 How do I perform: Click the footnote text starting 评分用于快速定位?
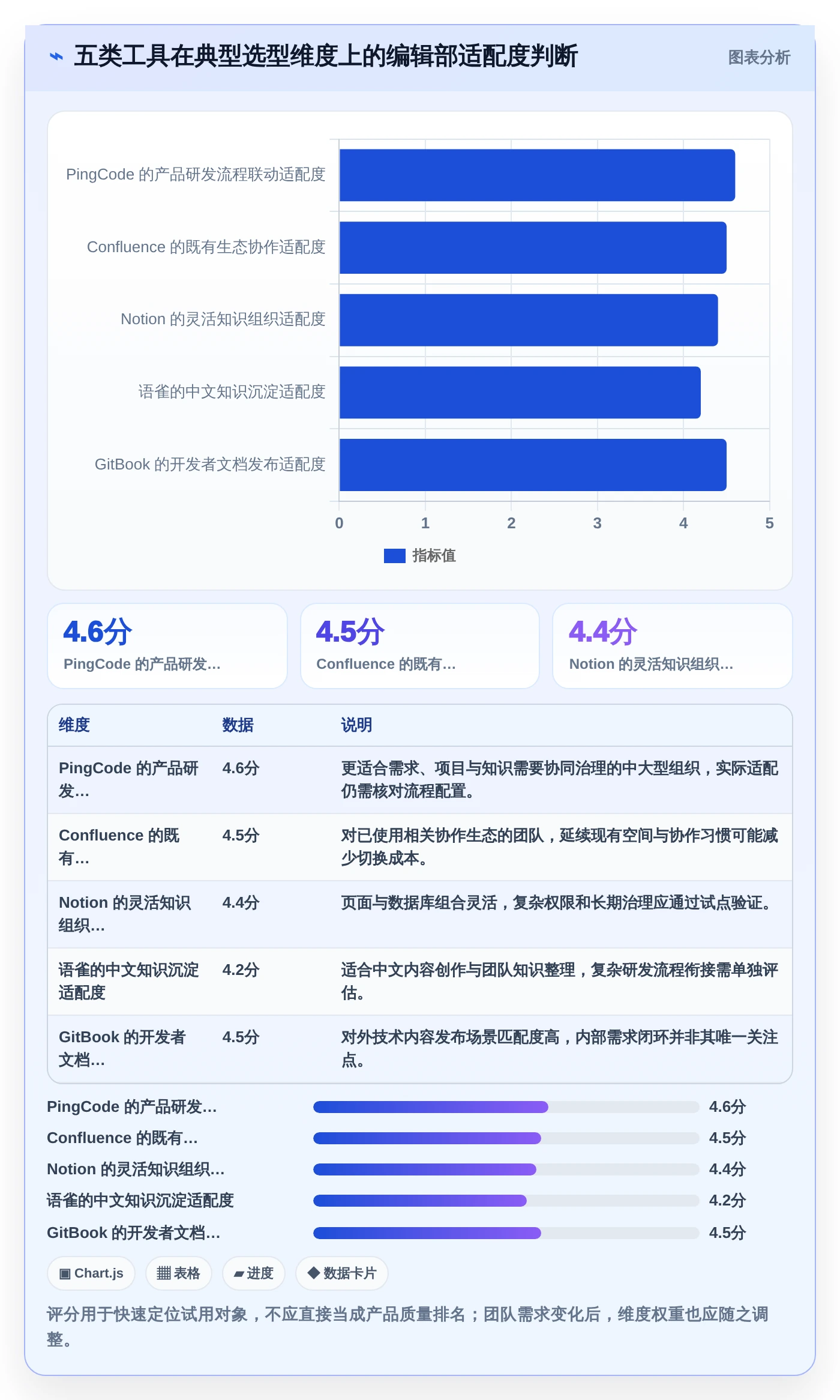tap(408, 1327)
